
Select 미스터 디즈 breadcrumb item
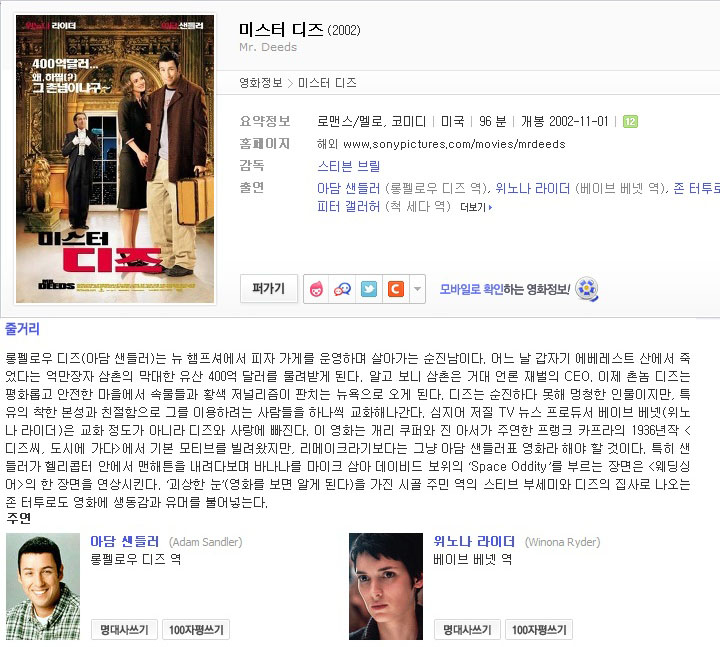coord(327,83)
